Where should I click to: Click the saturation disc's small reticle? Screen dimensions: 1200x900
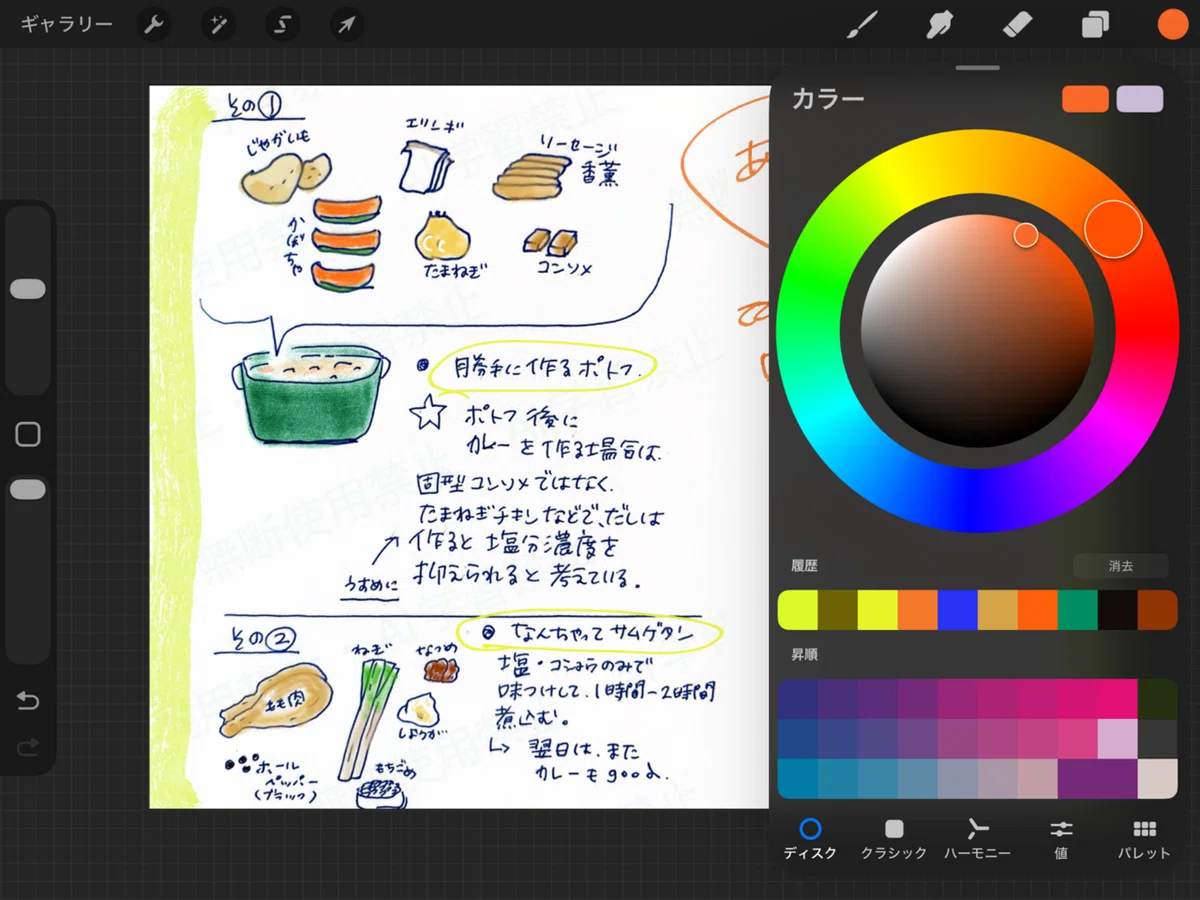1026,235
